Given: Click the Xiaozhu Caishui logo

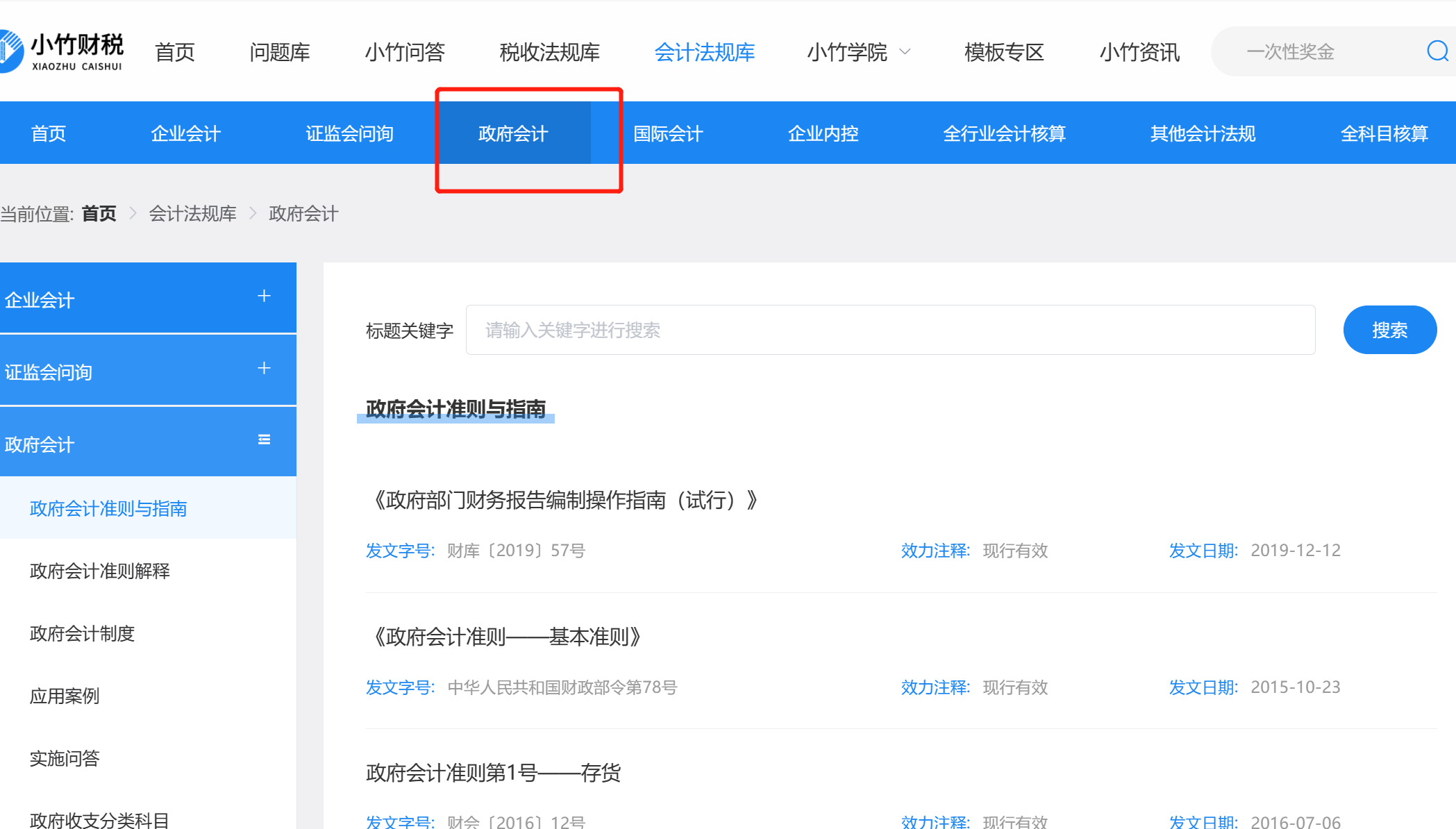Looking at the screenshot, I should click(62, 51).
